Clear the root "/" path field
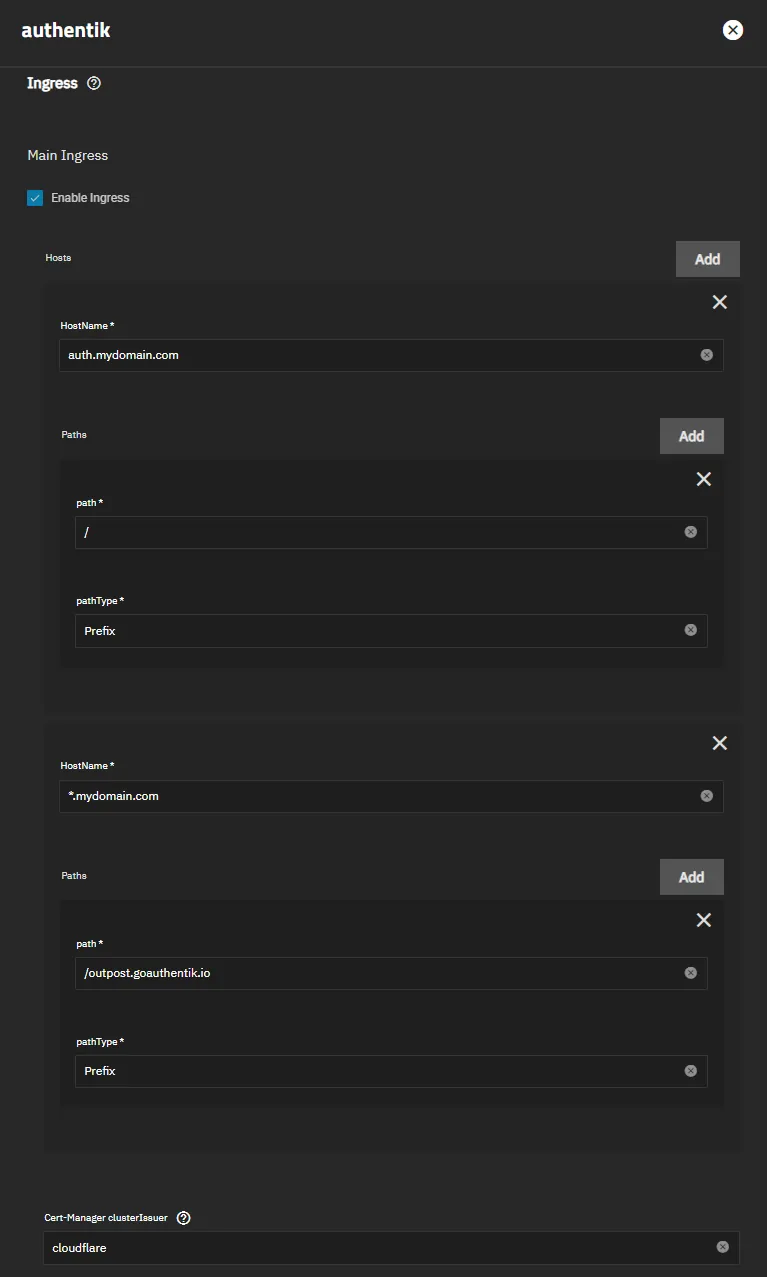 click(x=691, y=532)
